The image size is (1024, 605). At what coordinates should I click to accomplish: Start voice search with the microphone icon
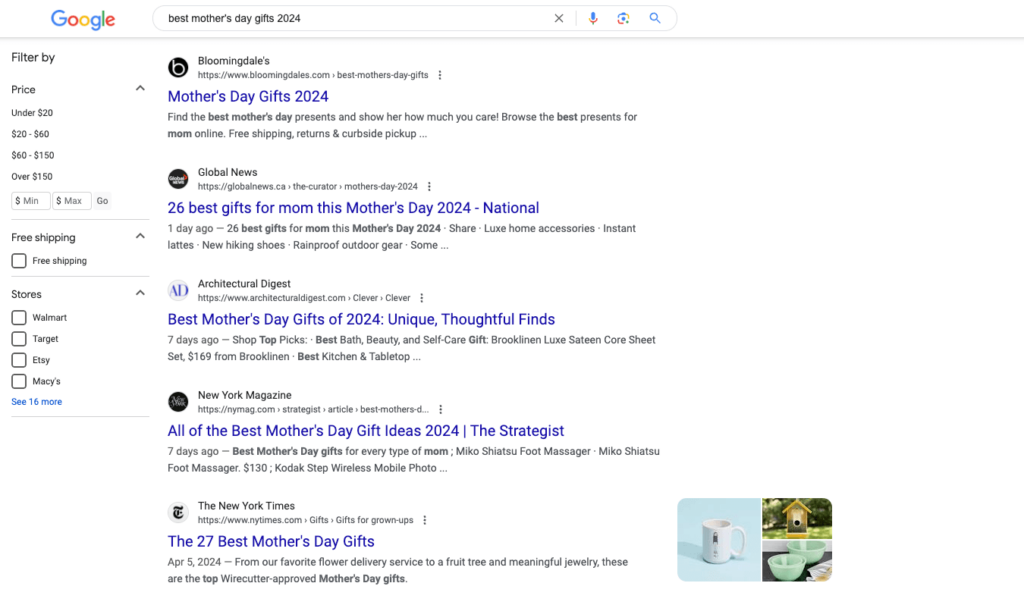click(592, 18)
